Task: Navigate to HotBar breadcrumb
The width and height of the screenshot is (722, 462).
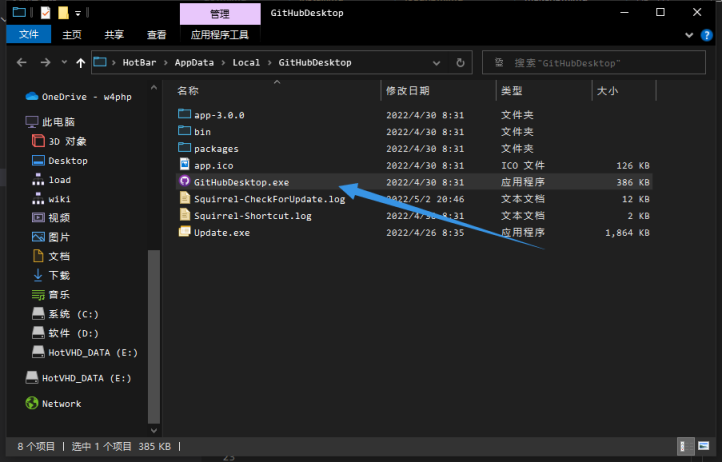Action: pyautogui.click(x=139, y=63)
